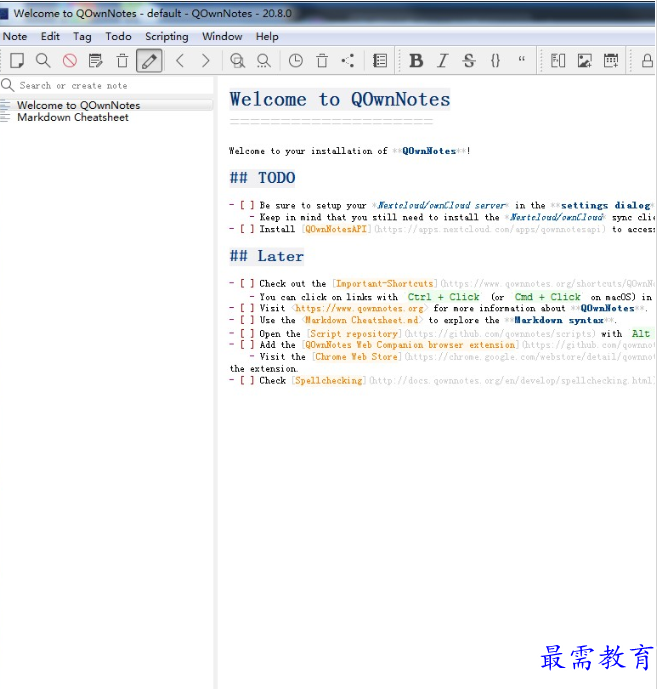662x689 pixels.
Task: Click the 'Welcome to QOwnNotes' heading in editor
Action: click(x=340, y=99)
